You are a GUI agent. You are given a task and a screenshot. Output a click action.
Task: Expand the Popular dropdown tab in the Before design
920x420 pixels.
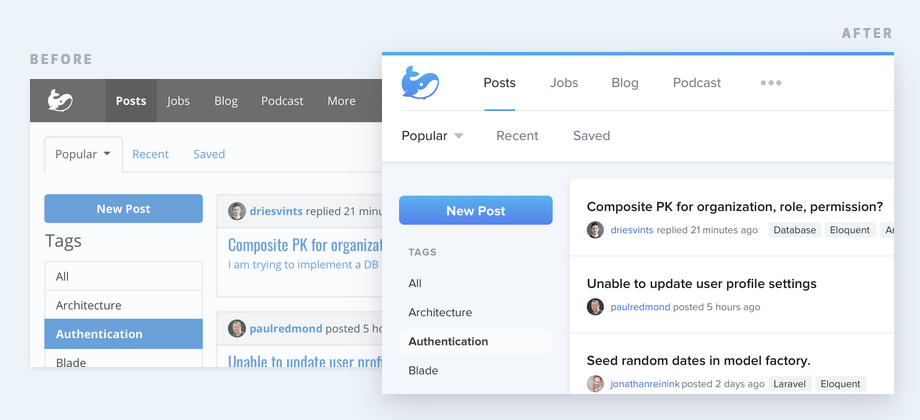pyautogui.click(x=83, y=154)
